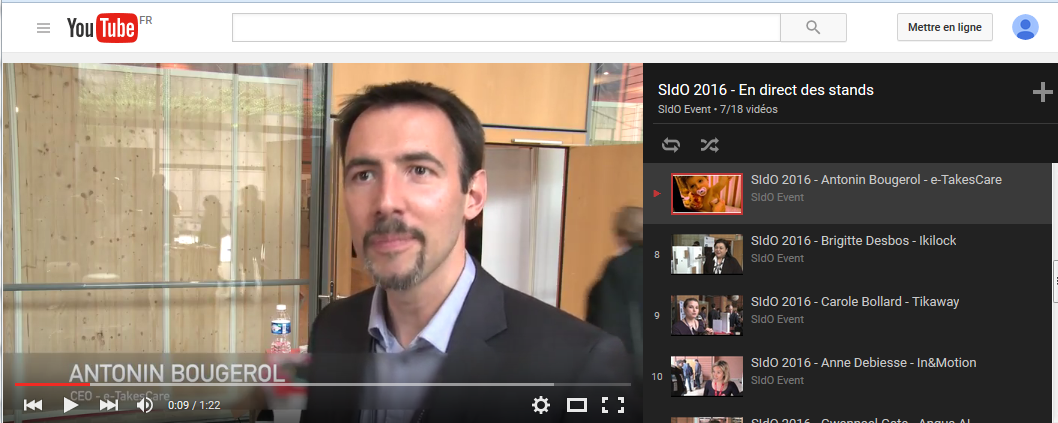Go to YouTube home via logo
Image resolution: width=1058 pixels, height=423 pixels.
tap(101, 28)
